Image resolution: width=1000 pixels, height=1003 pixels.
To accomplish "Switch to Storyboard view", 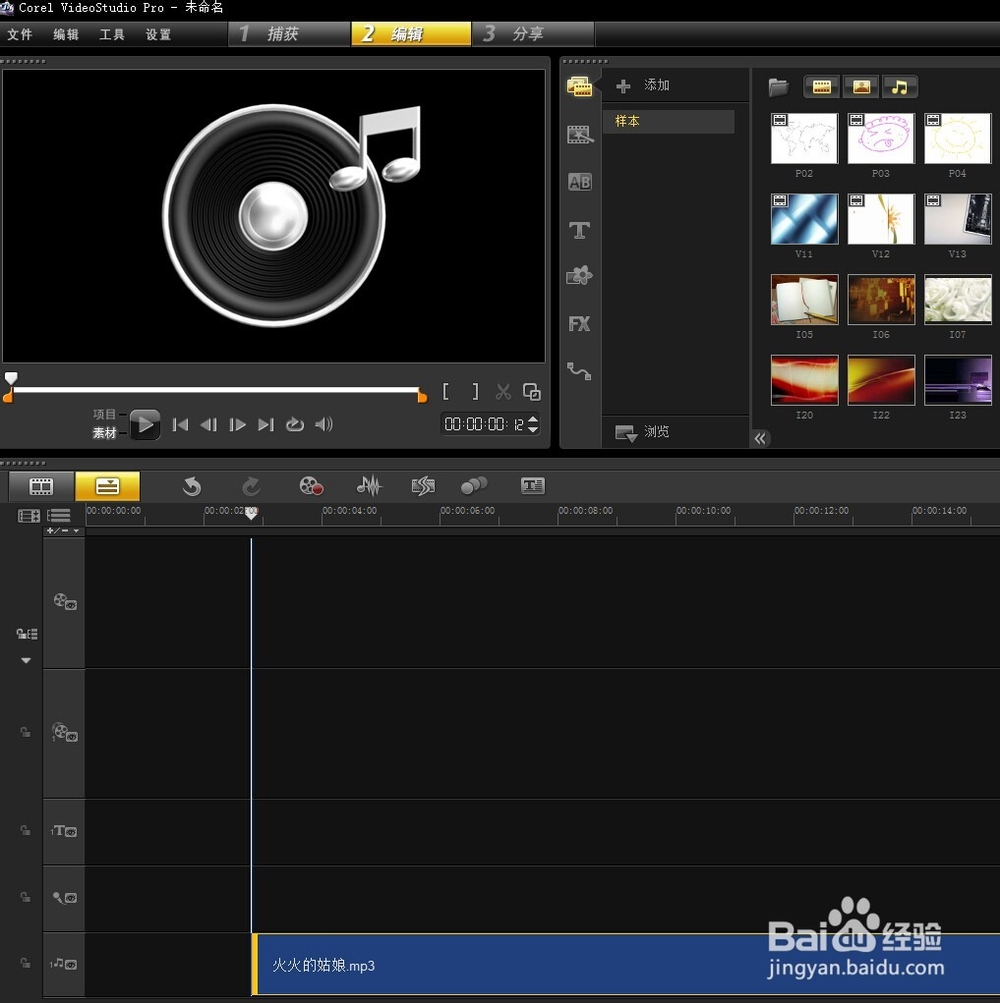I will coord(41,486).
